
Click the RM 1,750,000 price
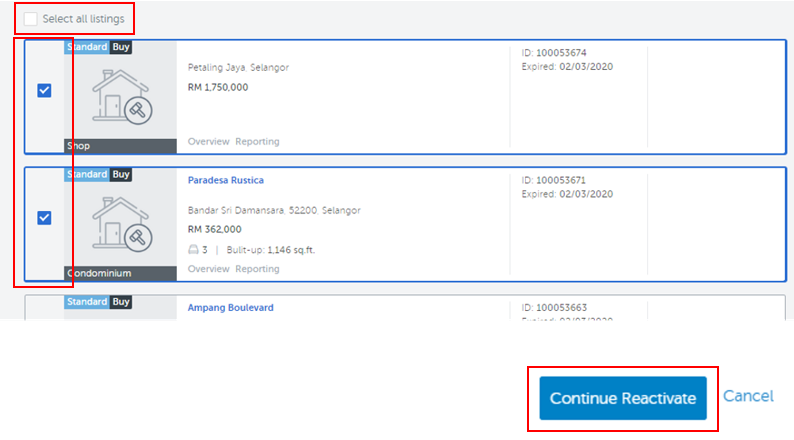coord(218,88)
